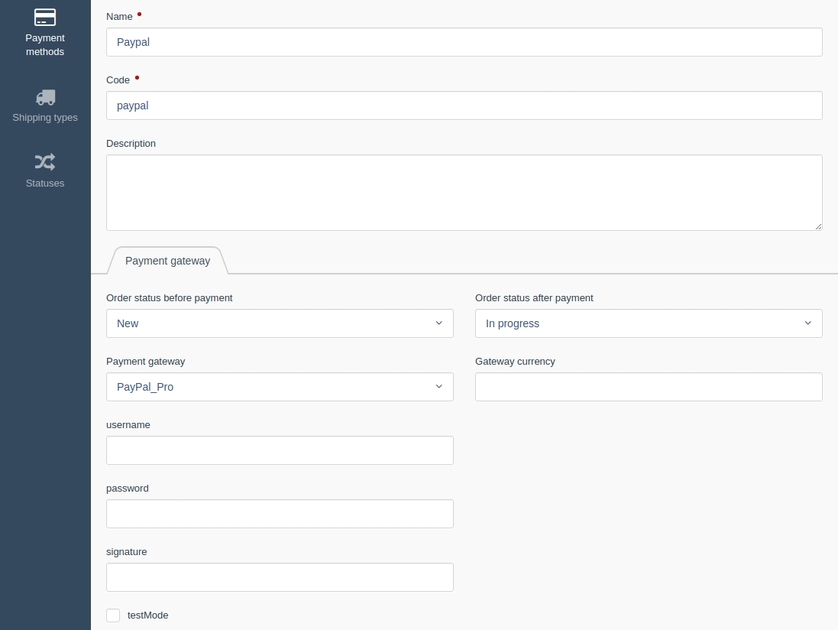Click inside the Description text area

(464, 193)
